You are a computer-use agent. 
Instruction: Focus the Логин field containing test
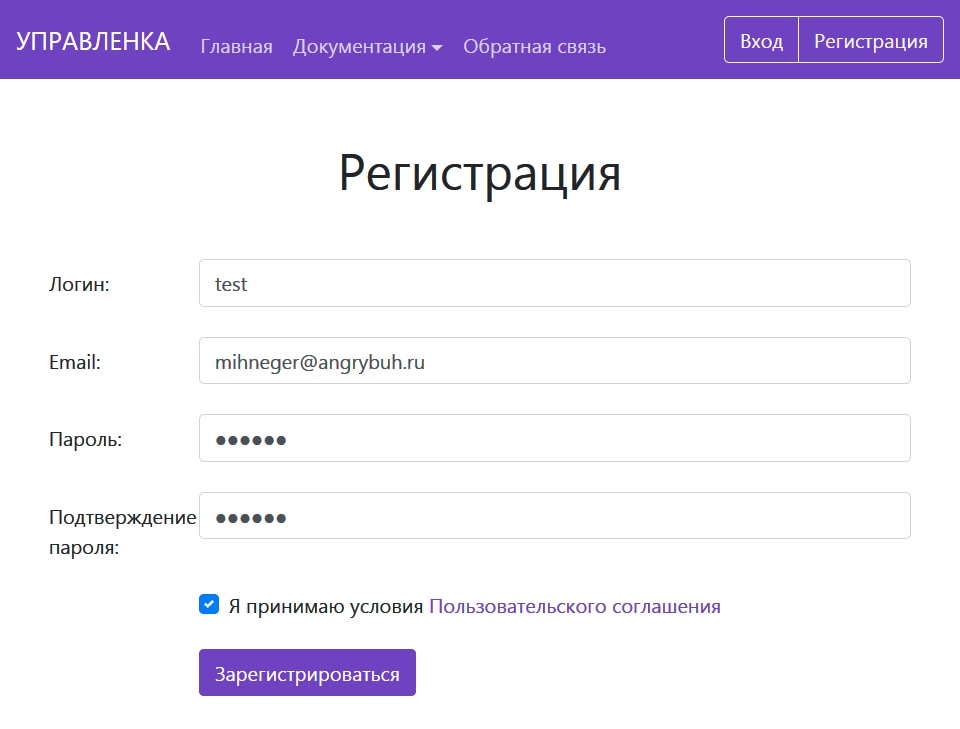[554, 284]
